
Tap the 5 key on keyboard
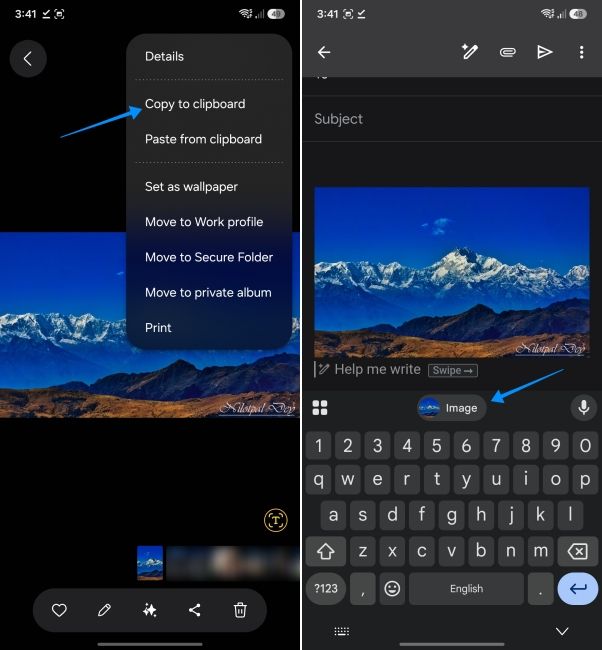click(437, 446)
